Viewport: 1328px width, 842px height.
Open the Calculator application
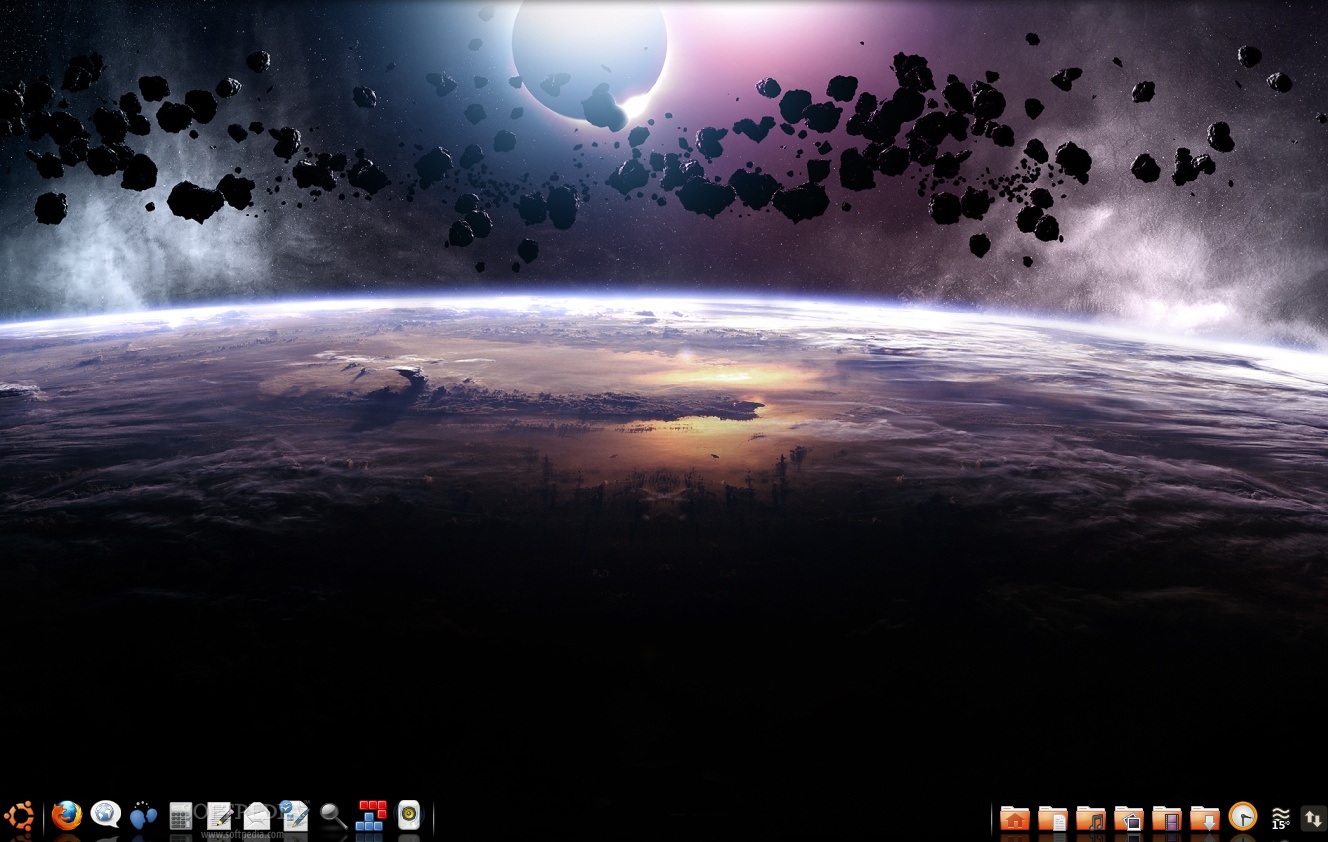click(x=181, y=817)
